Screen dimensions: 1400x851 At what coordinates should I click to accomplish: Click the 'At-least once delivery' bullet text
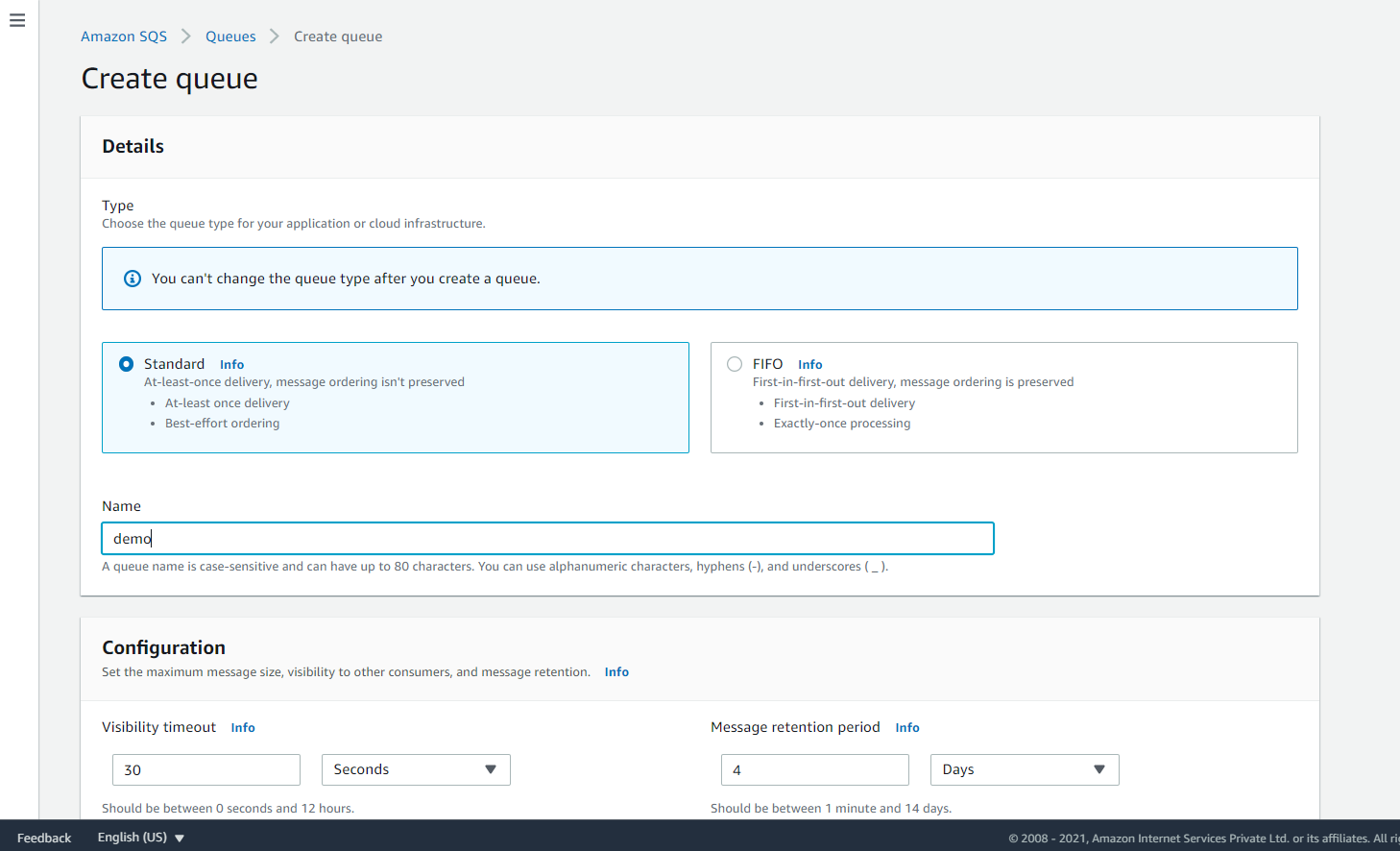[228, 403]
